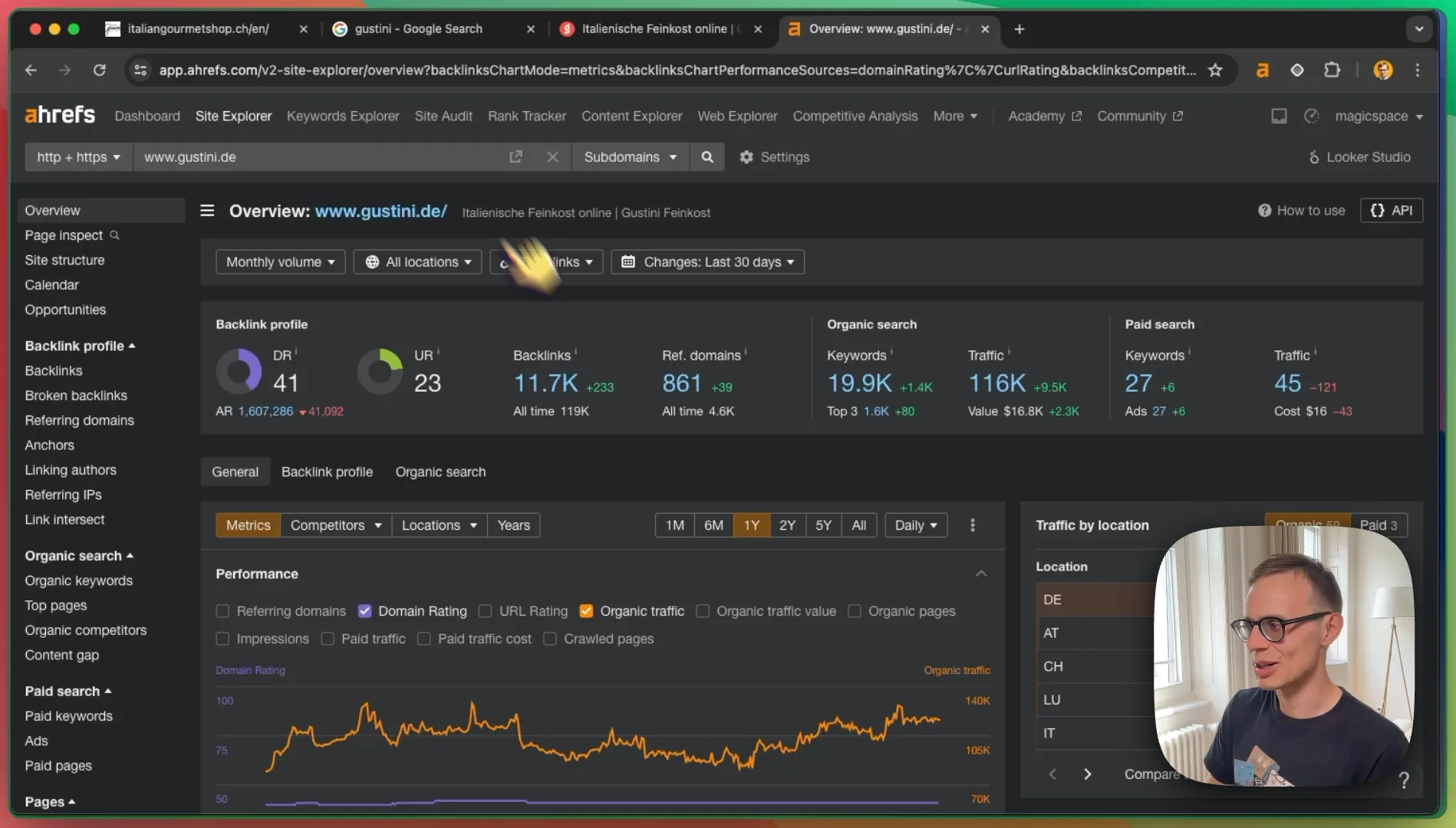
Task: Bookmark page with the star icon
Action: [x=1215, y=71]
